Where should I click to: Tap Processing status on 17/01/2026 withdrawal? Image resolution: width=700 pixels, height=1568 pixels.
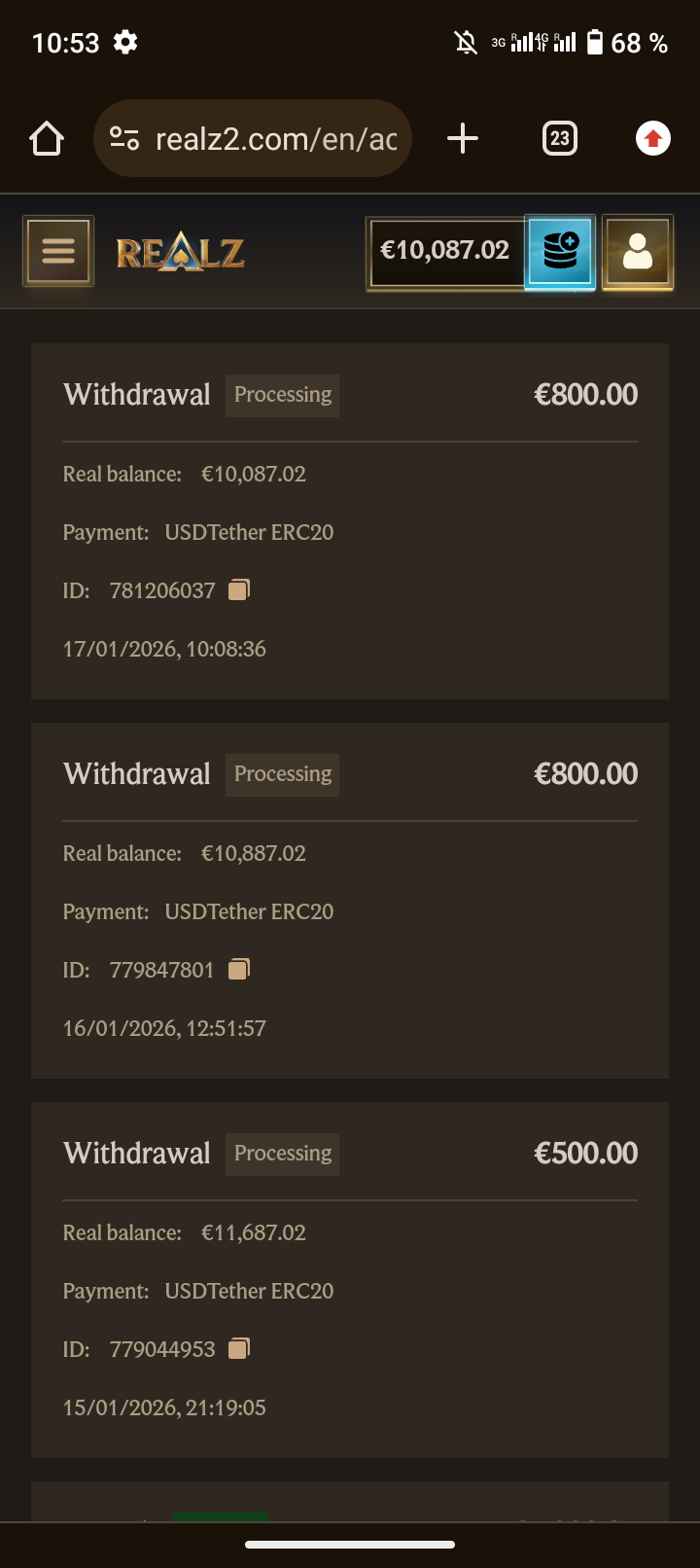283,395
